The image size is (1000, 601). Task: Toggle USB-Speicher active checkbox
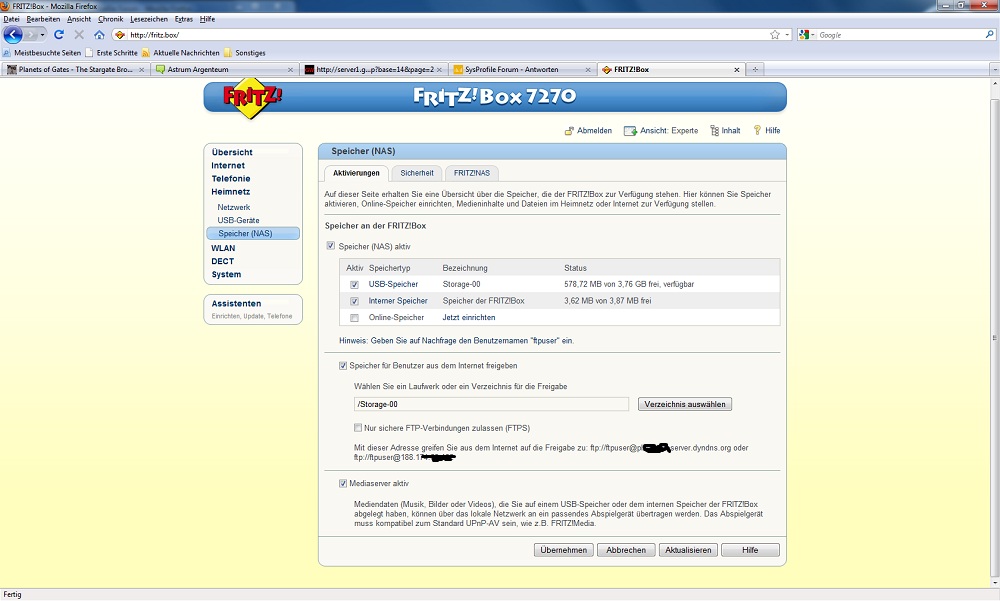(355, 285)
